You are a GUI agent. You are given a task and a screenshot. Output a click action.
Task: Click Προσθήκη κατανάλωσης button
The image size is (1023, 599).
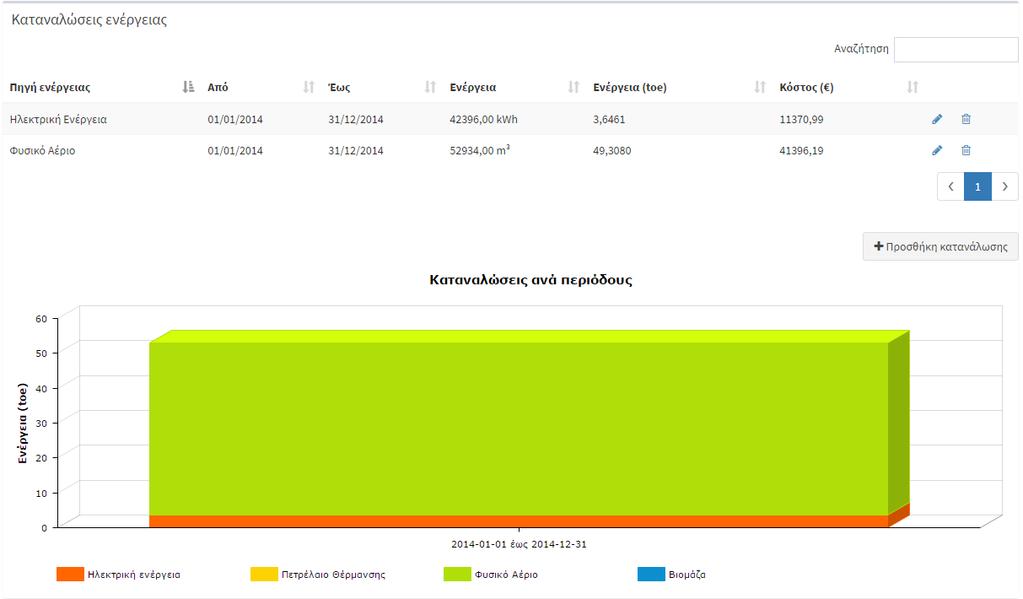tap(940, 247)
